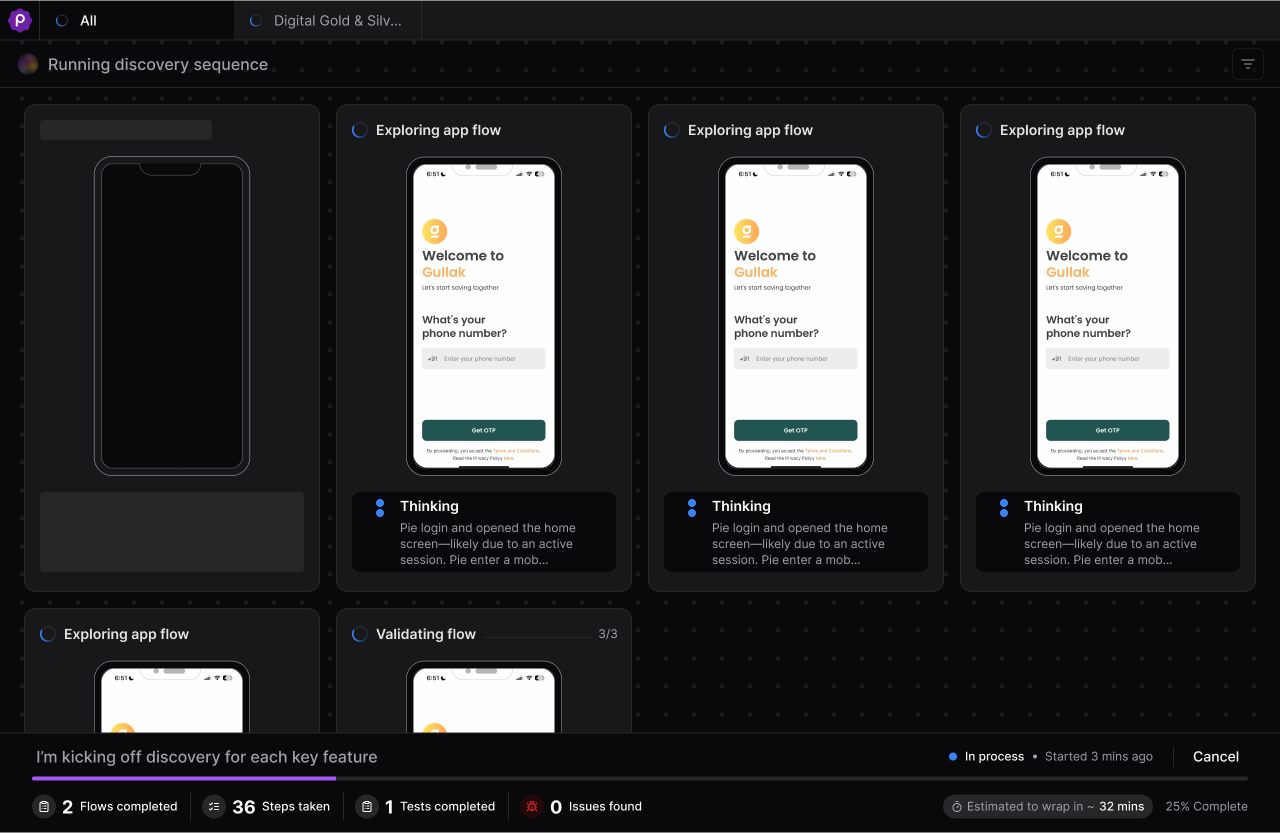This screenshot has height=833, width=1280.
Task: Open the Digital Gold & Silv... tab
Action: [x=327, y=20]
